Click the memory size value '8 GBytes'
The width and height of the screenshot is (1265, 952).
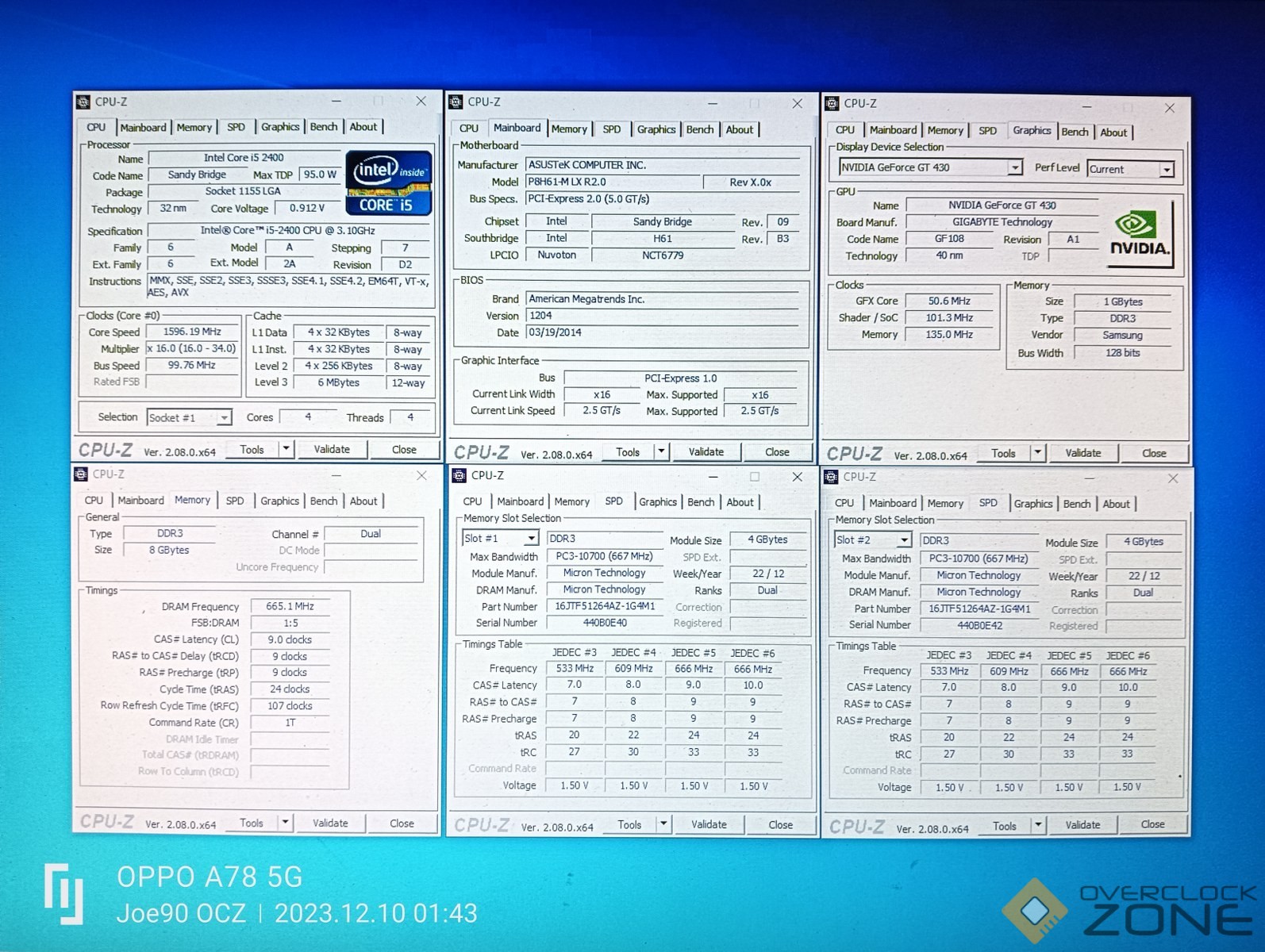[x=169, y=550]
